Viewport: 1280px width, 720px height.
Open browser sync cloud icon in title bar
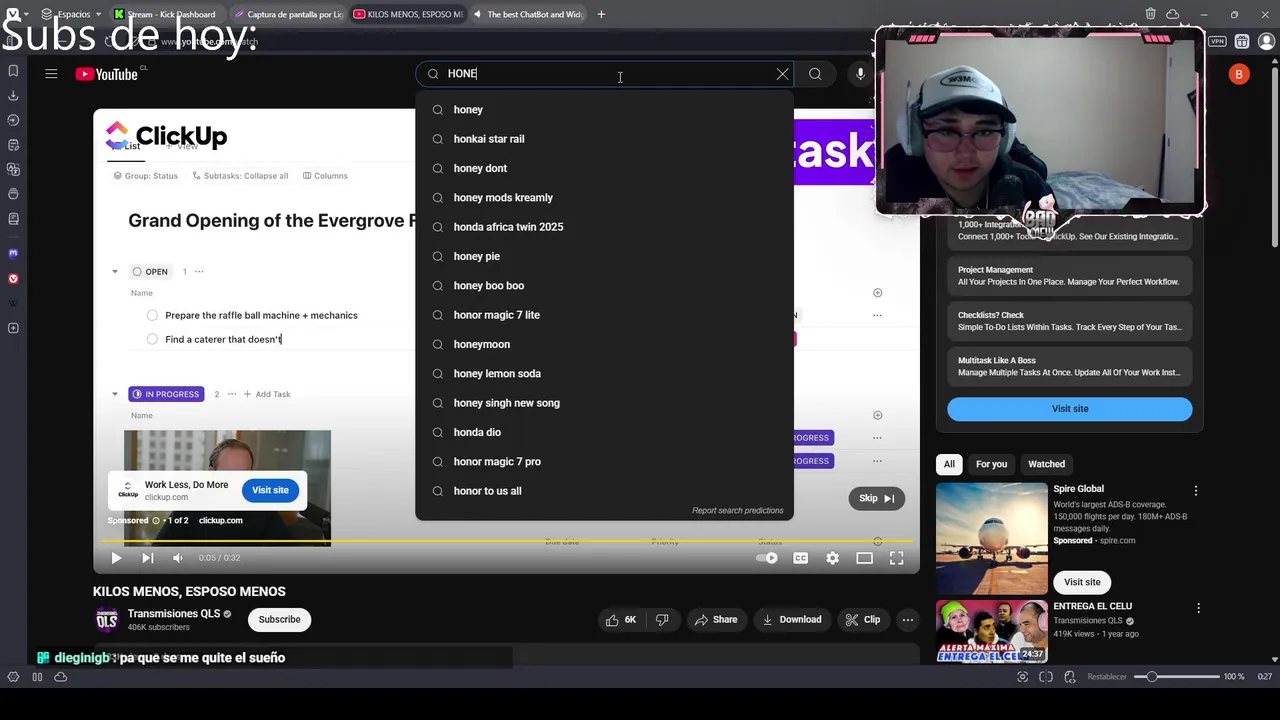pyautogui.click(x=1173, y=14)
